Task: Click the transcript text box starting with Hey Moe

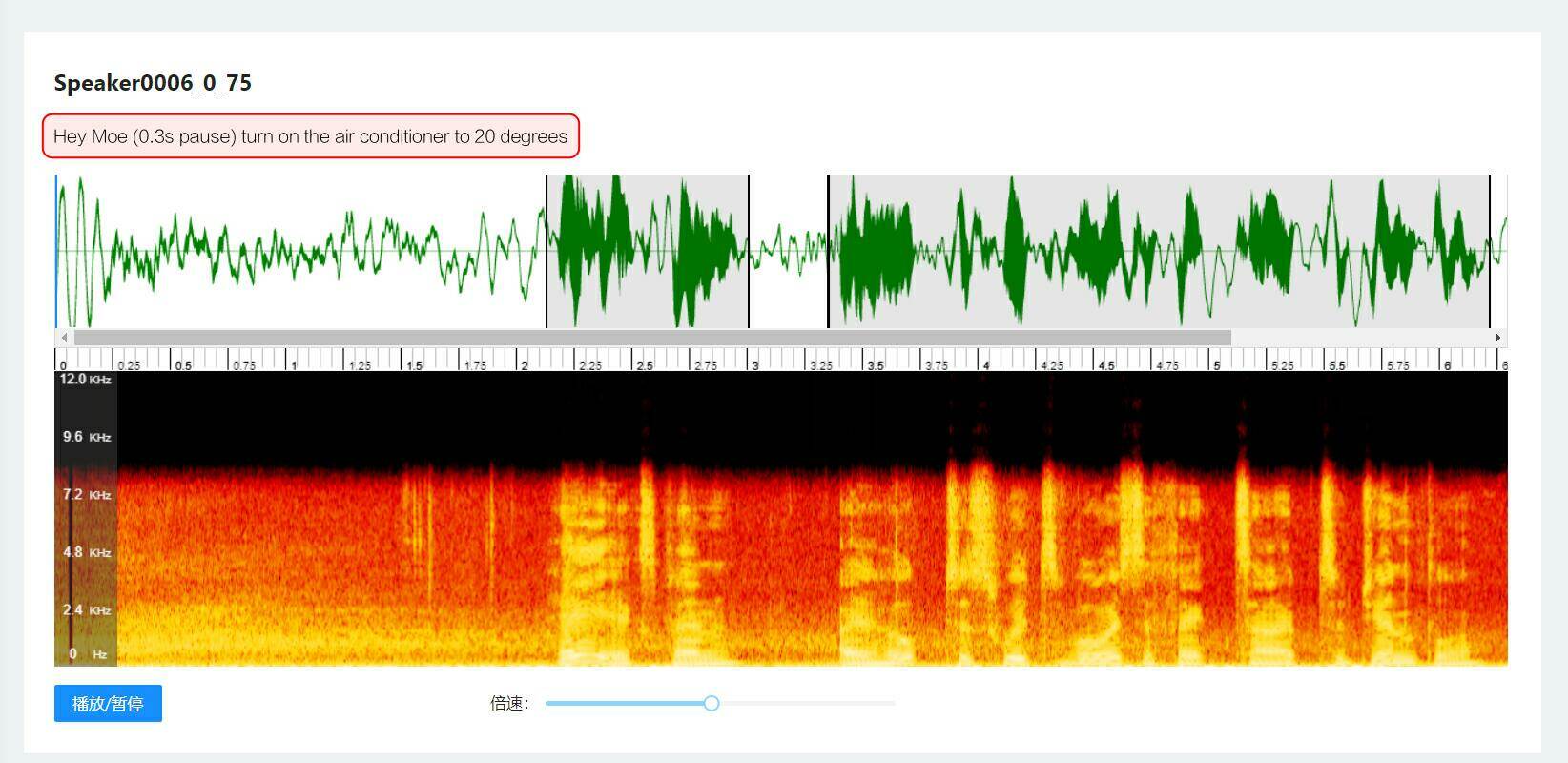Action: tap(310, 136)
